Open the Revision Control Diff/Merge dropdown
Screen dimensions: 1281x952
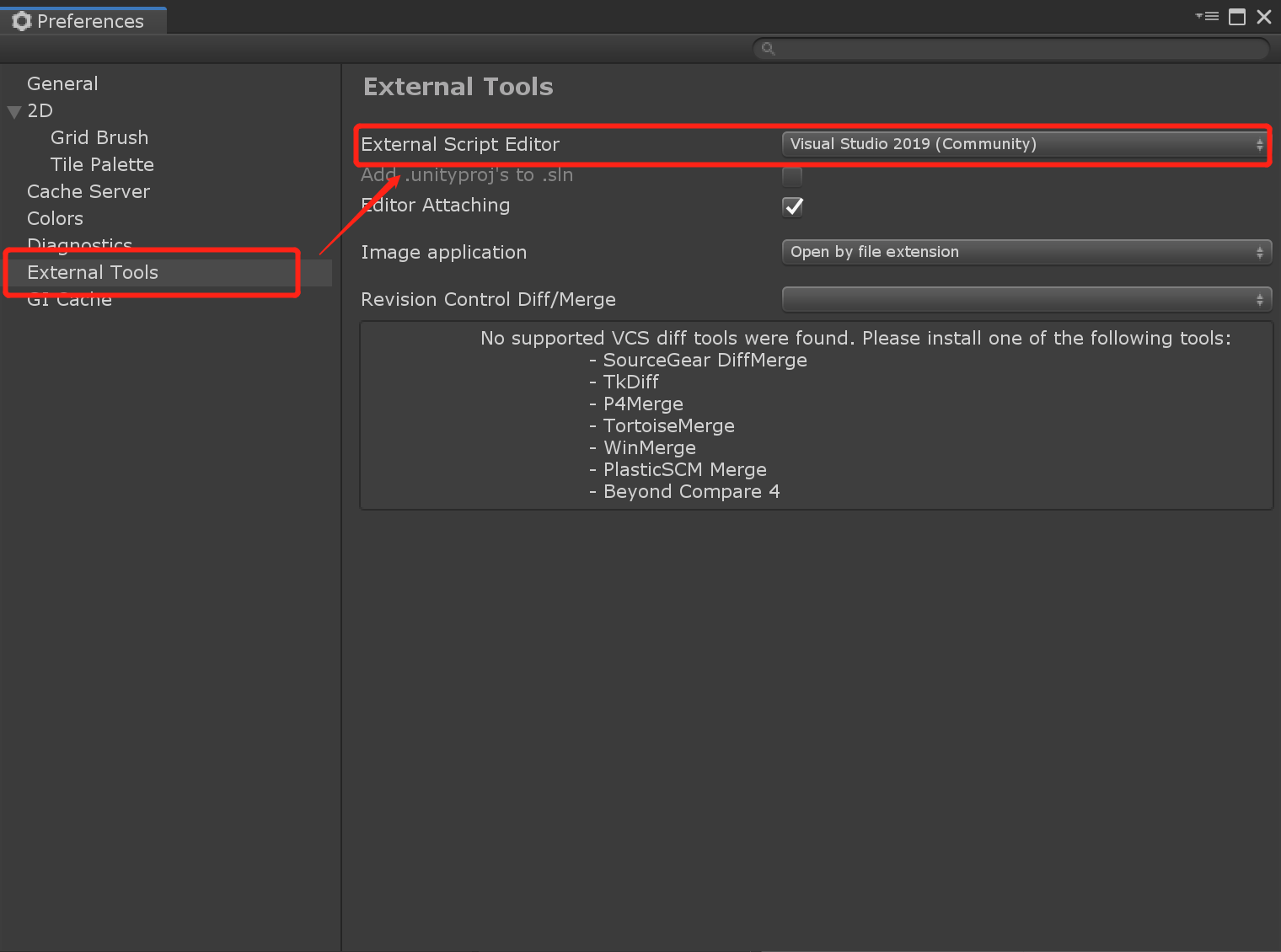pyautogui.click(x=1024, y=299)
